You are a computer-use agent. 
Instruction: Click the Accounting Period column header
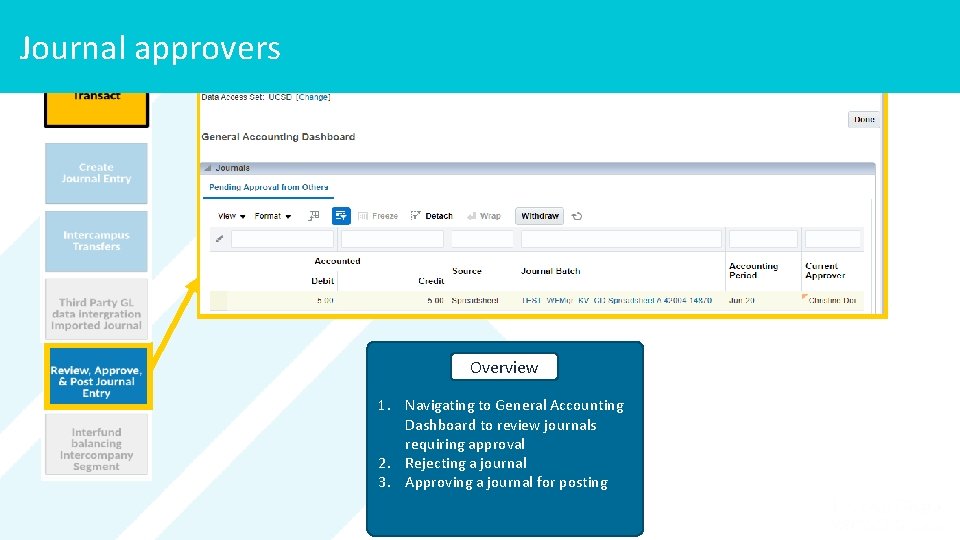(x=753, y=271)
